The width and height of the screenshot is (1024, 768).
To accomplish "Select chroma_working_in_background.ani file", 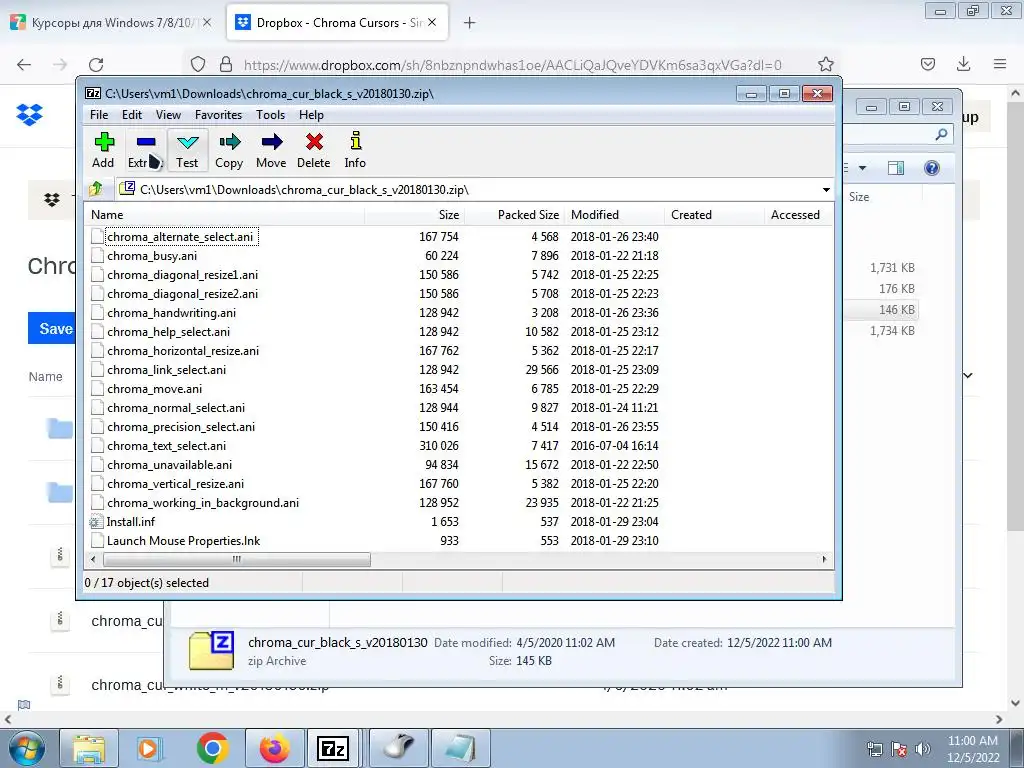I will (202, 503).
